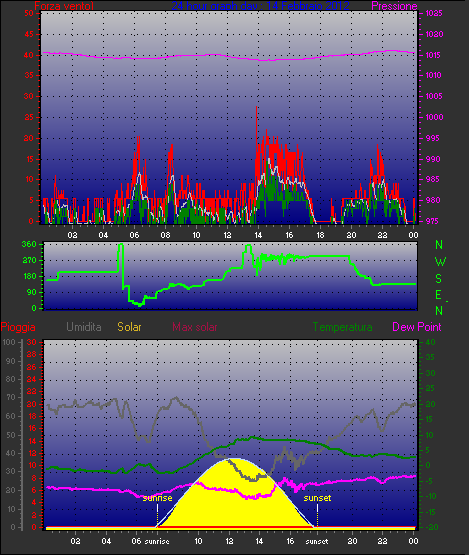Click '-15' on the temperature scale

click(430, 512)
